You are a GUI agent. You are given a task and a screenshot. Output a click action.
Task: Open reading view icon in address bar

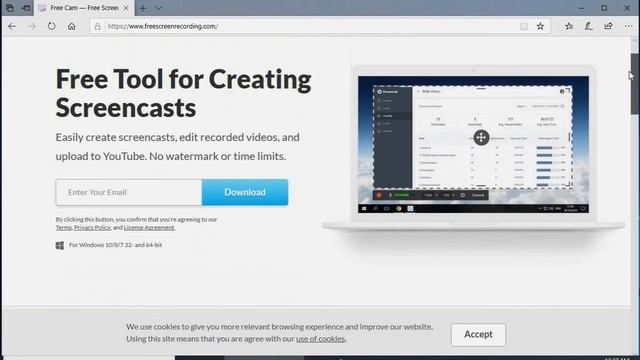[524, 26]
